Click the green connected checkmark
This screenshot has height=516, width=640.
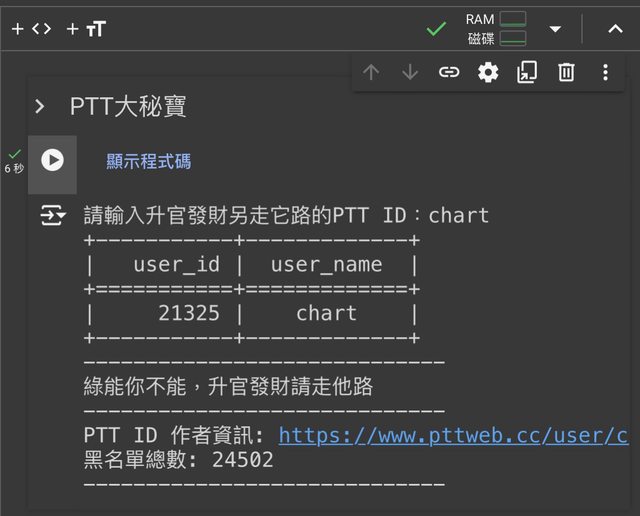tap(436, 29)
